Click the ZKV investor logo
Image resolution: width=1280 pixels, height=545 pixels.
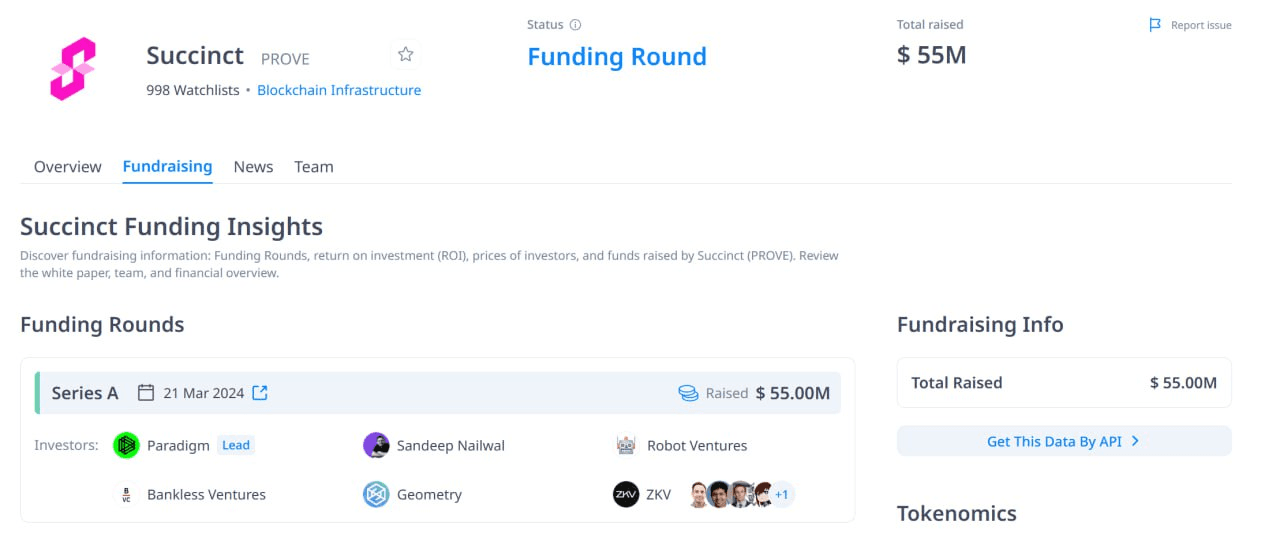click(626, 494)
